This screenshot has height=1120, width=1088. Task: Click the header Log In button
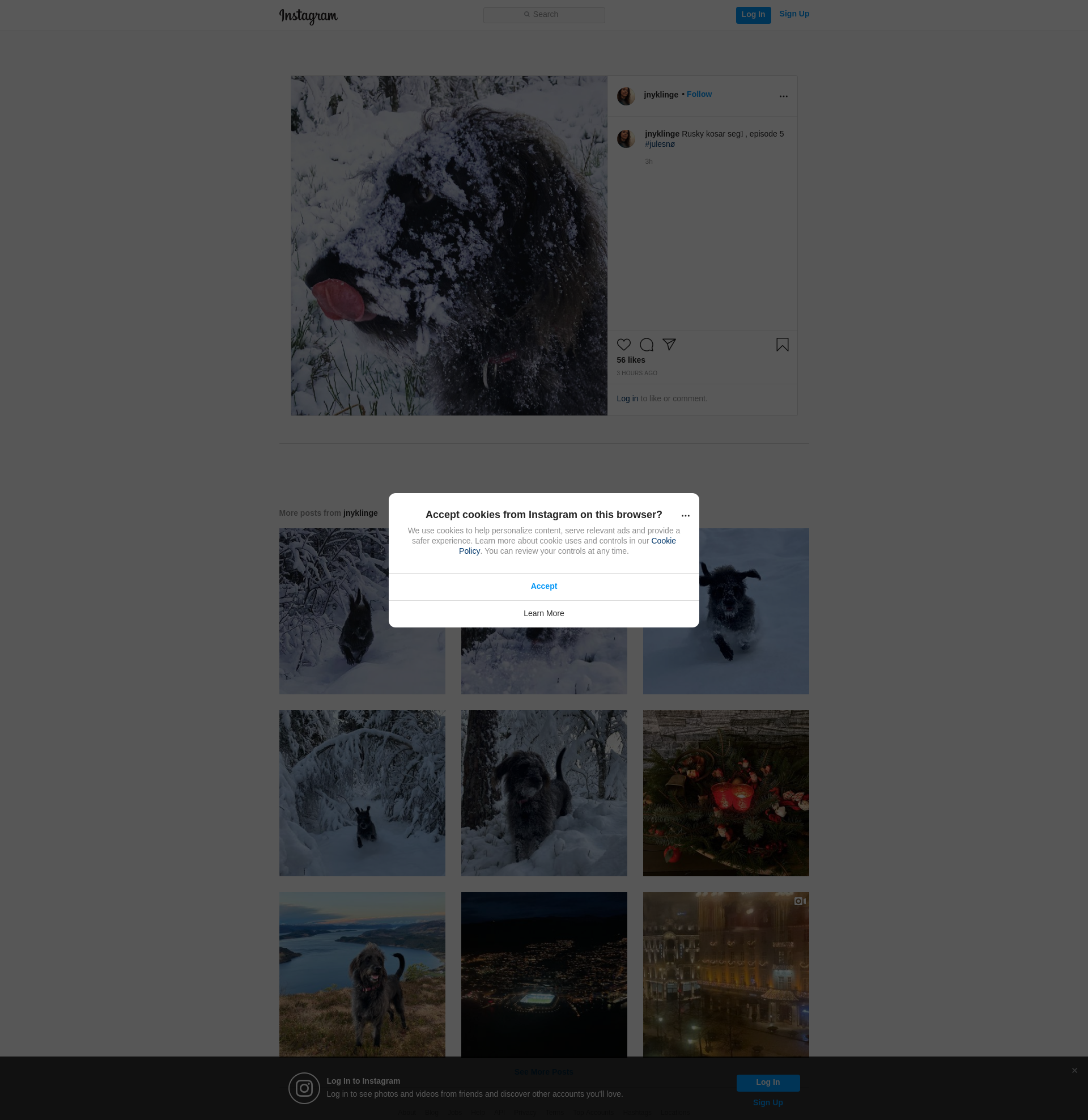753,15
